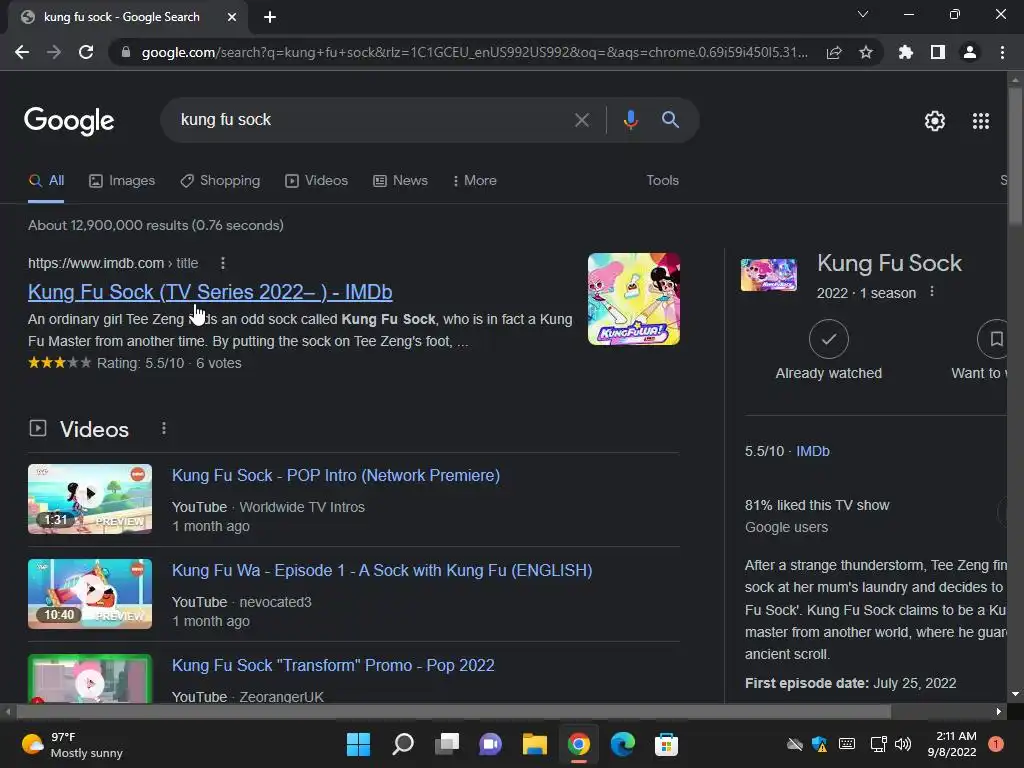Click the browser forward arrow

pyautogui.click(x=54, y=52)
